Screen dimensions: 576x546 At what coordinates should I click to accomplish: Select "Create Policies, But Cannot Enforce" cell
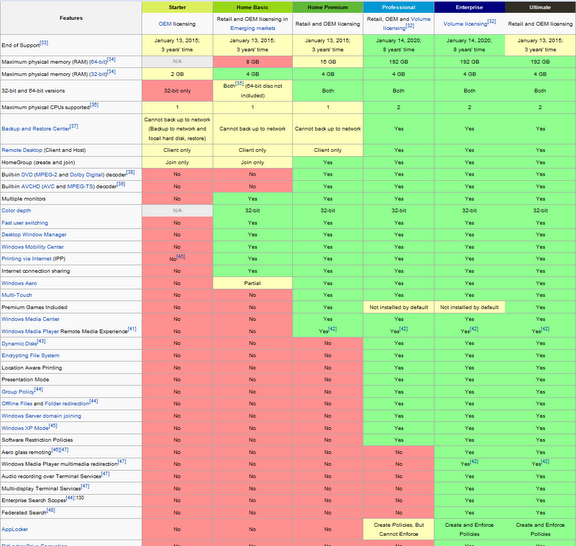click(x=399, y=529)
